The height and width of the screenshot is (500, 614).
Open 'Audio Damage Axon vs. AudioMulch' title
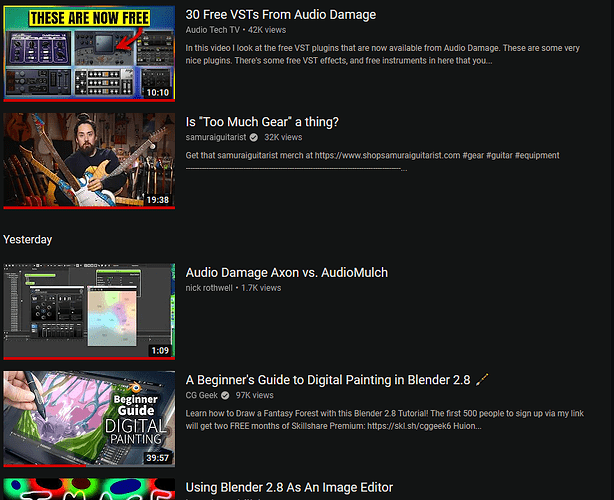click(287, 273)
